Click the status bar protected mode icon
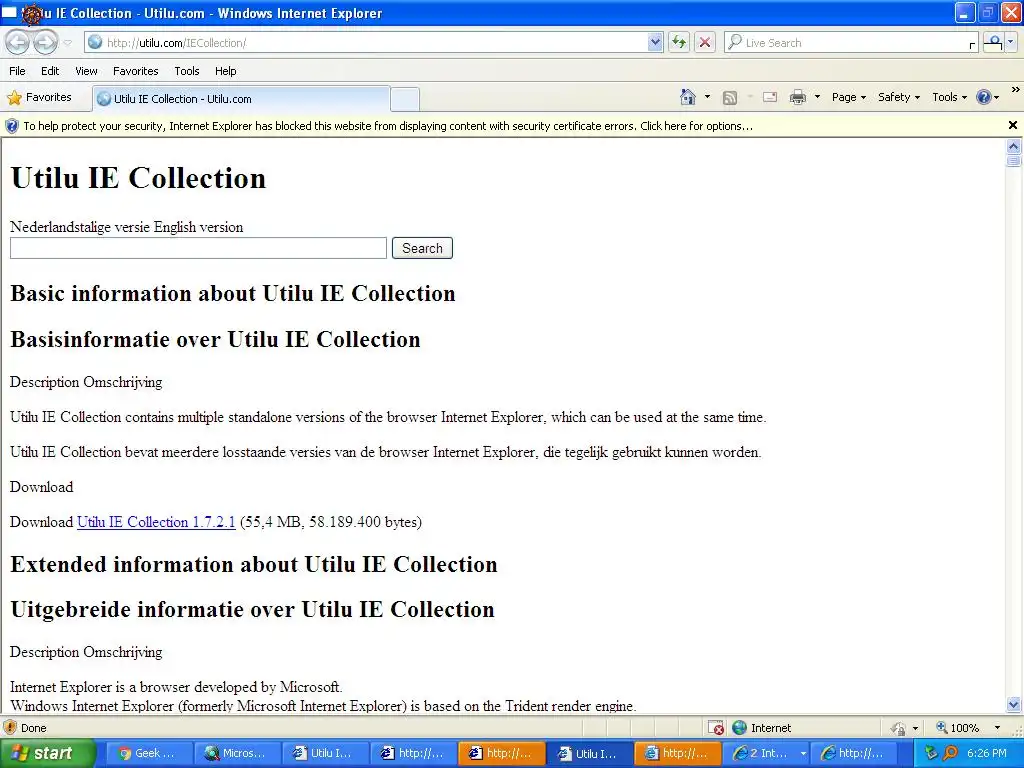 coord(899,728)
